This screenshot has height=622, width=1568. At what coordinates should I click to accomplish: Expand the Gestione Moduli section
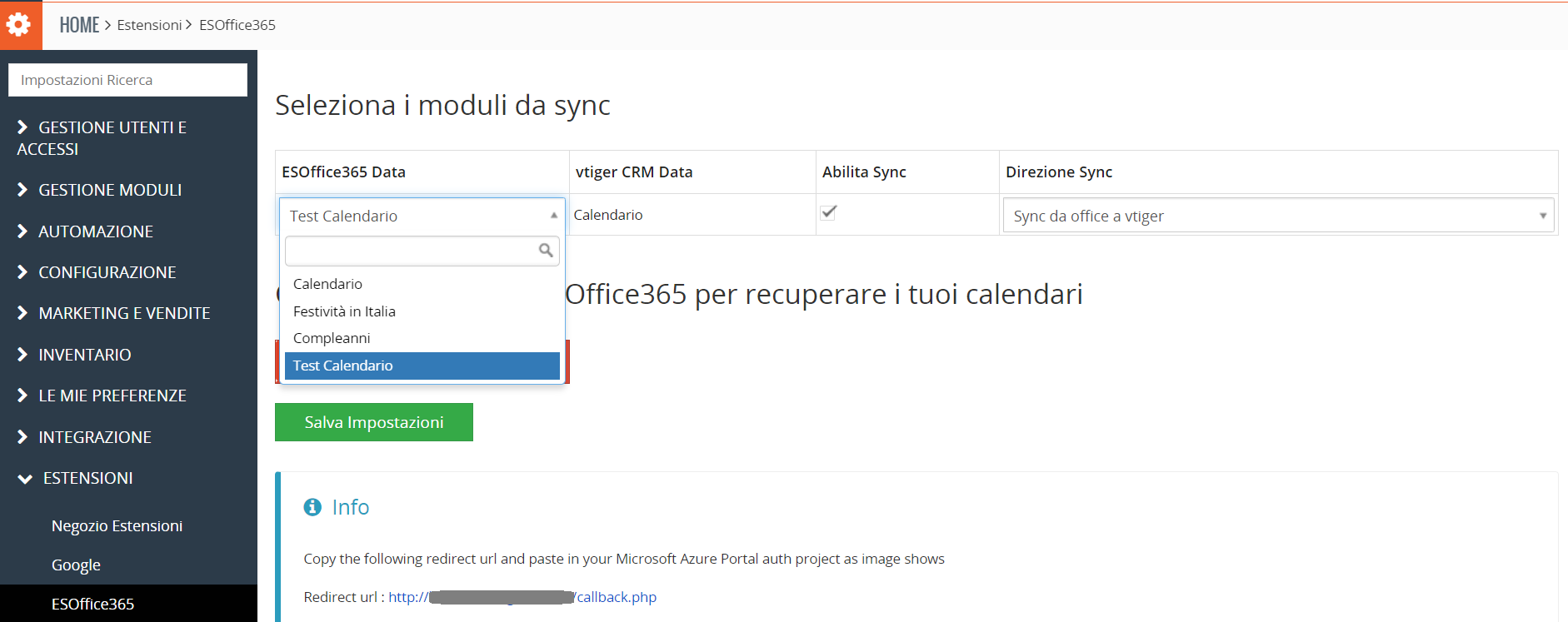click(x=99, y=190)
